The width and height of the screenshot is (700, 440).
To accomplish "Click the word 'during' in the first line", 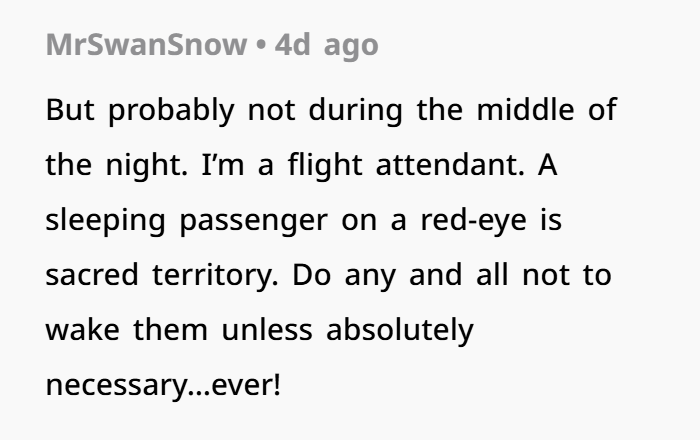I will click(355, 111).
